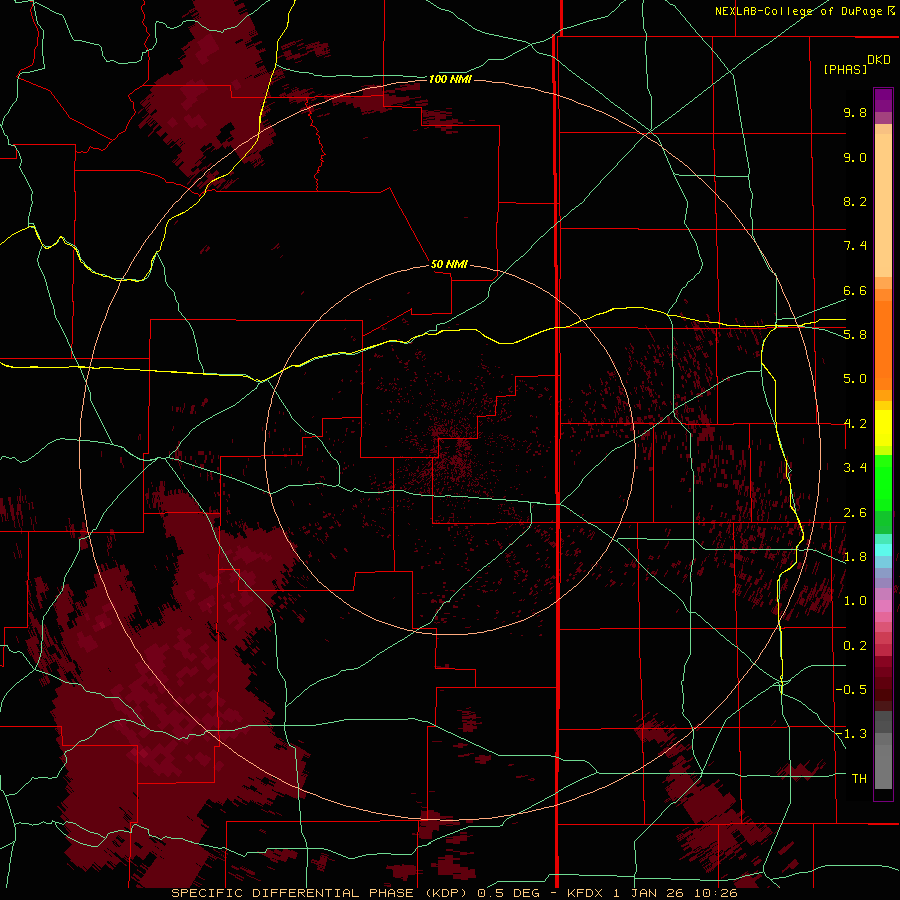
Task: Click the 3.4 scale value
Action: pyautogui.click(x=855, y=468)
